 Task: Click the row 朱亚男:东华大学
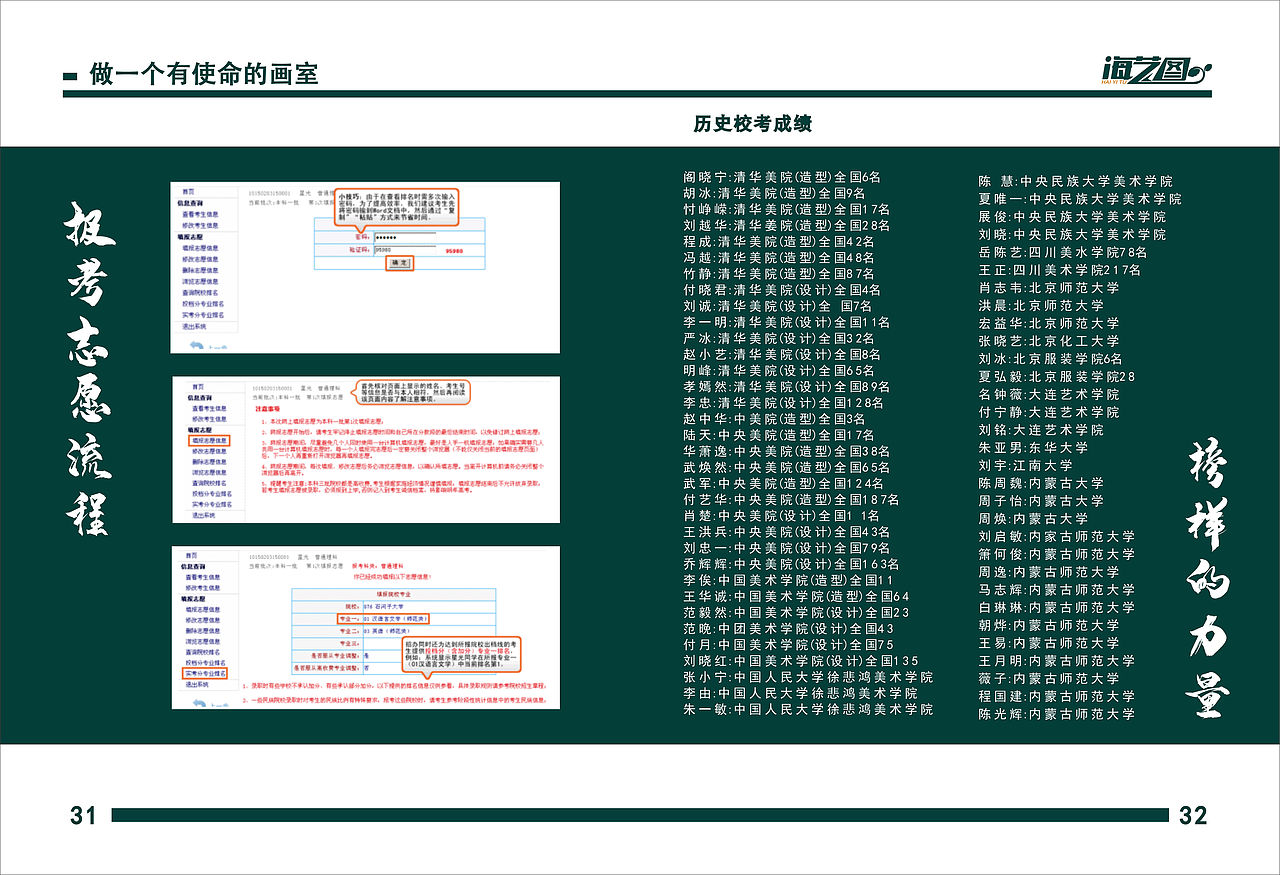click(x=1033, y=447)
